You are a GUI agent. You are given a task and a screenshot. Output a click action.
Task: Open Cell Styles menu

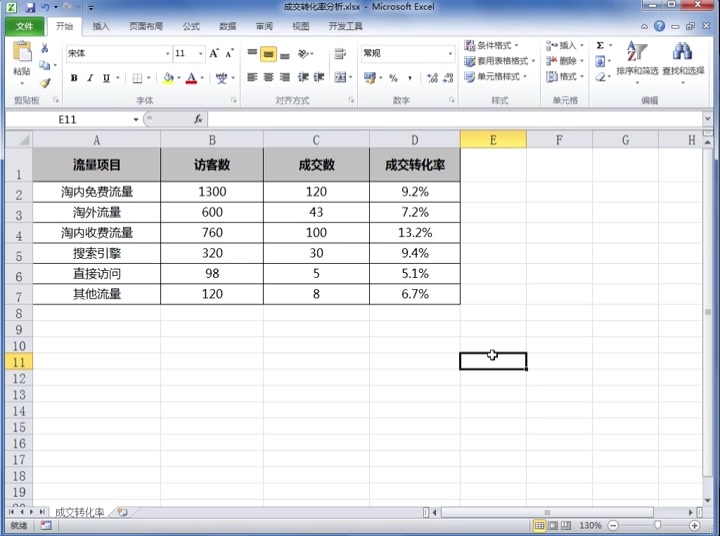coord(495,77)
